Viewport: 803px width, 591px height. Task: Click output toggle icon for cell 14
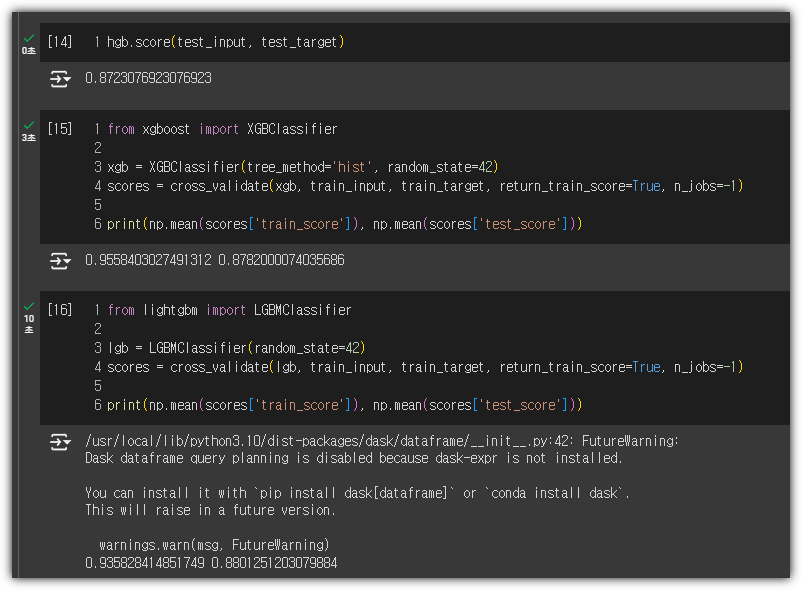point(60,79)
